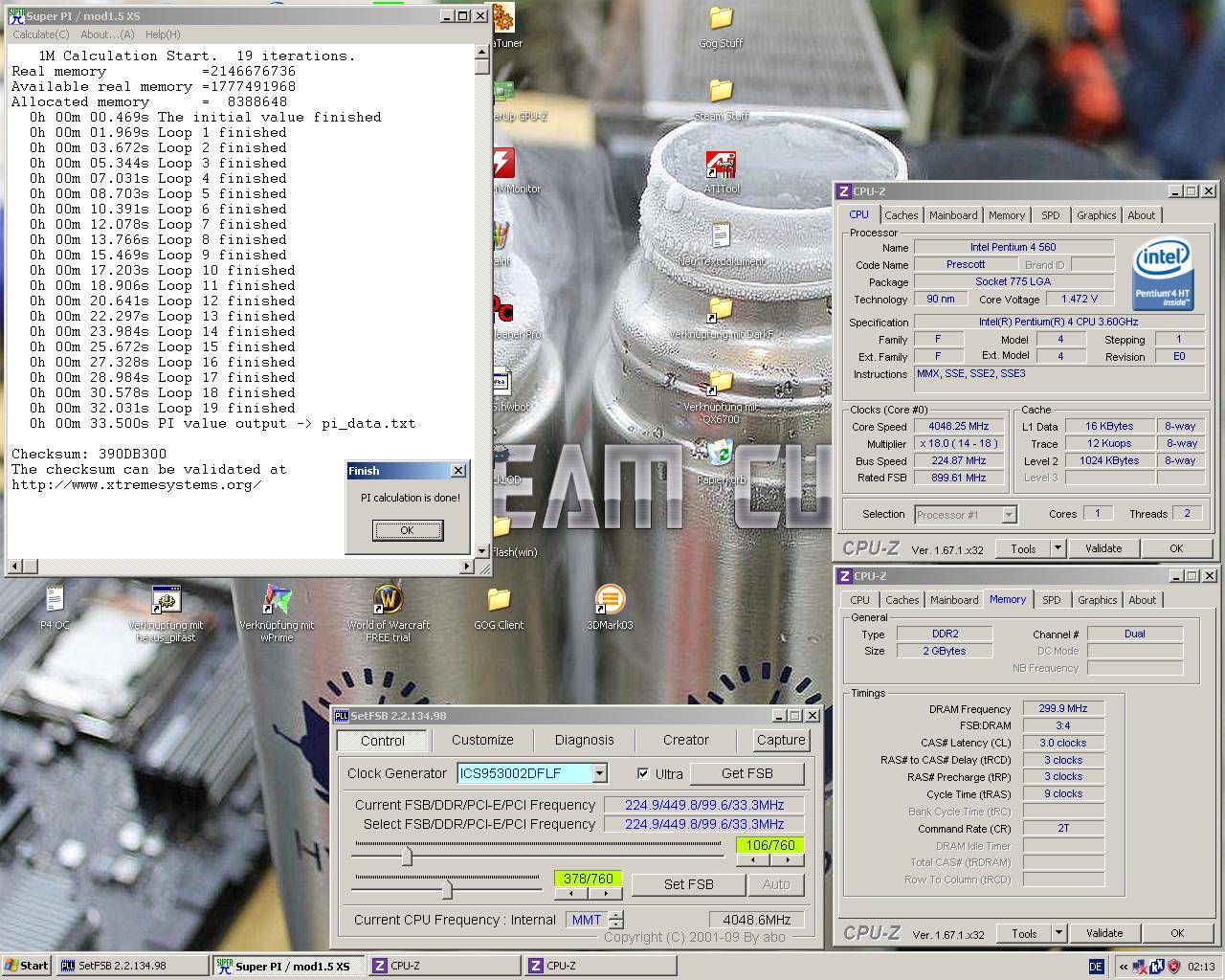This screenshot has width=1225, height=980.
Task: Open the Steam Stuff desktop folder
Action: tap(721, 92)
